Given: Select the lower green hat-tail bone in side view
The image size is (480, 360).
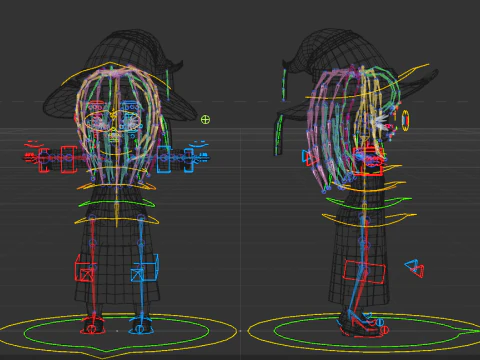Looking at the screenshot, I should click(x=278, y=135).
